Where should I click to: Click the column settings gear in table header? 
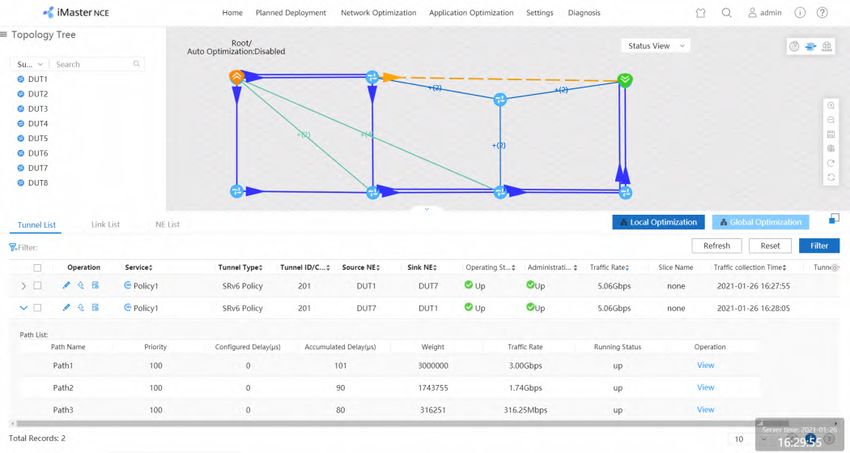tap(835, 268)
